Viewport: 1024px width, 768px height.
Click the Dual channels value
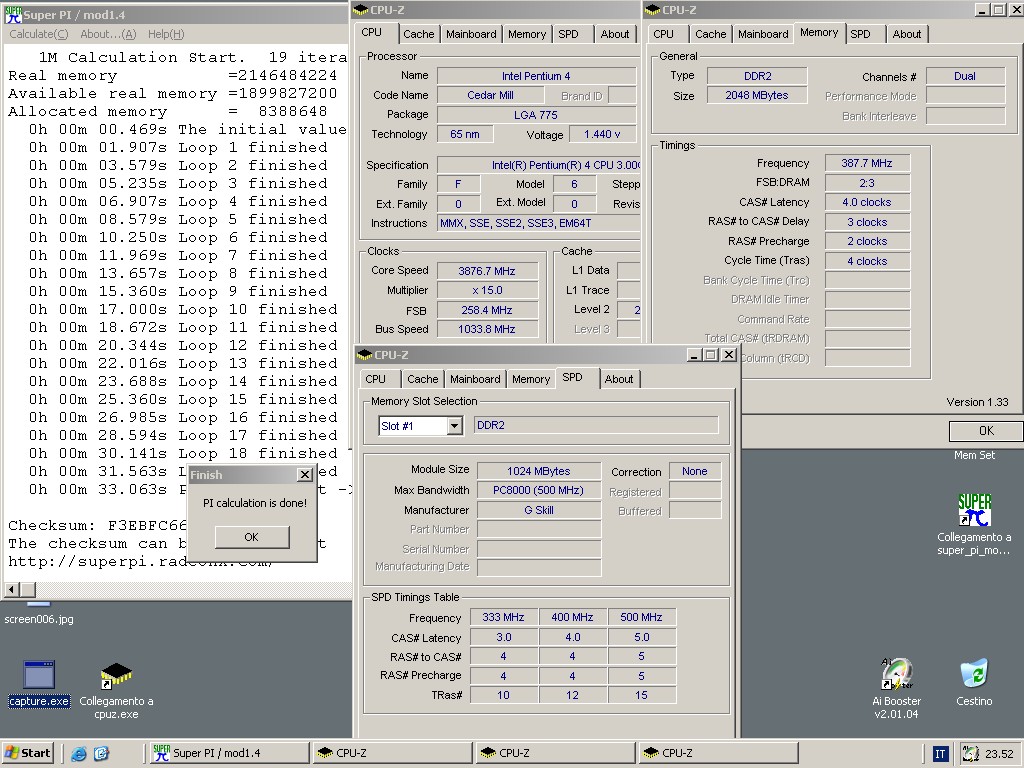(x=965, y=76)
